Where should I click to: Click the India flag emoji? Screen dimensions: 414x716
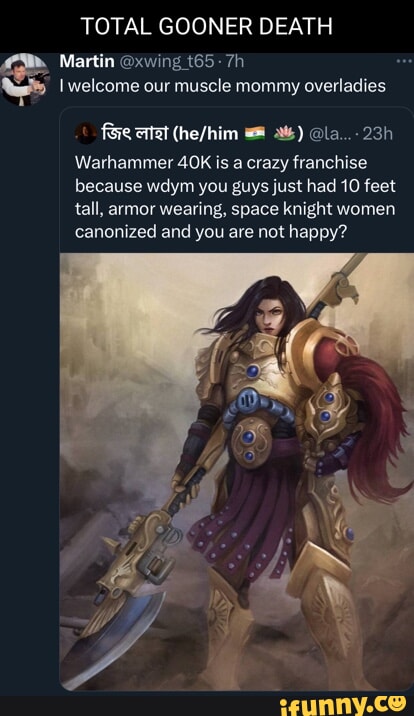(x=255, y=133)
